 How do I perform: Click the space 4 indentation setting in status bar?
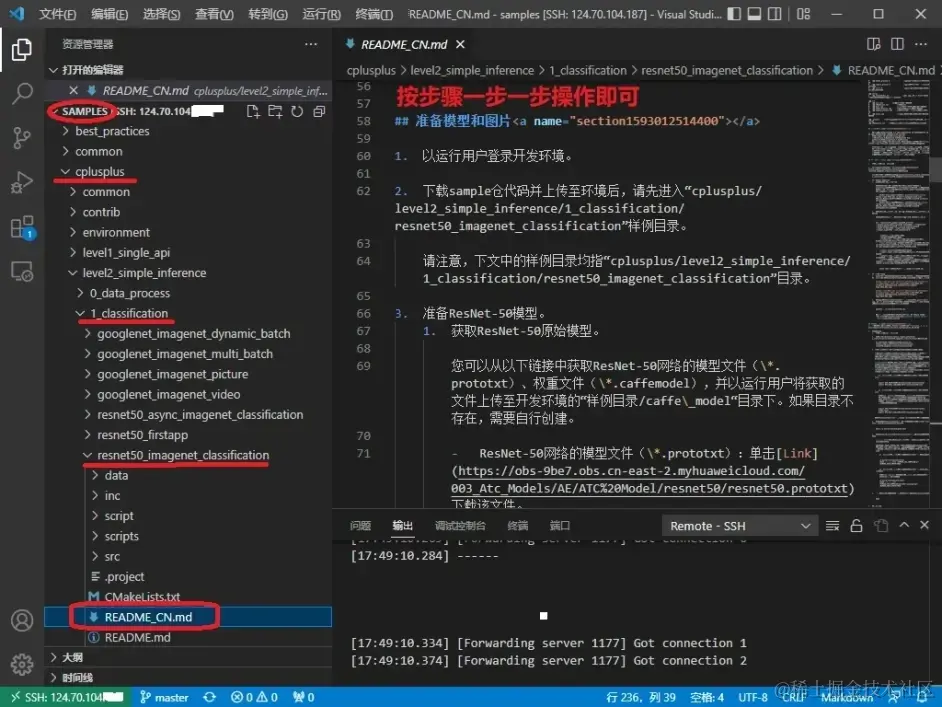tap(706, 697)
